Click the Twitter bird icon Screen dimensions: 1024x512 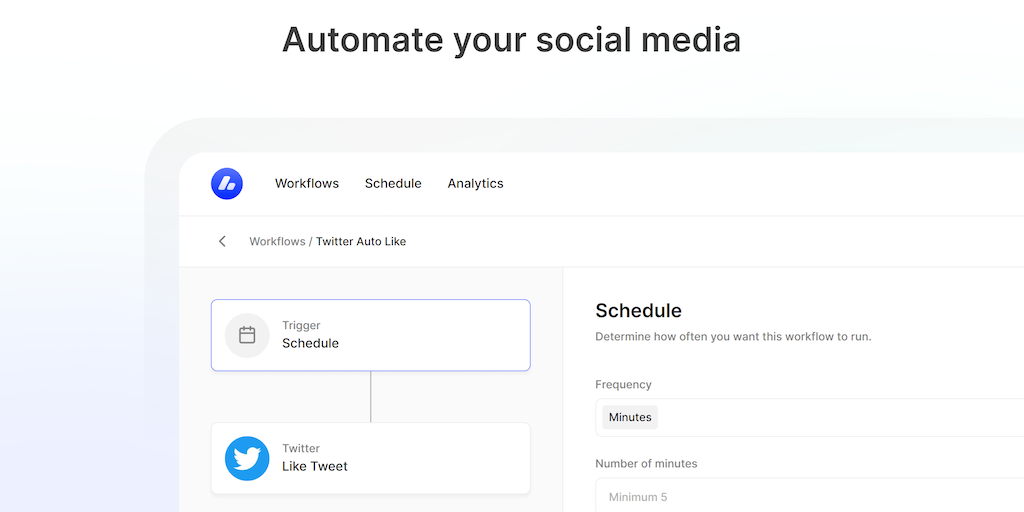(247, 458)
